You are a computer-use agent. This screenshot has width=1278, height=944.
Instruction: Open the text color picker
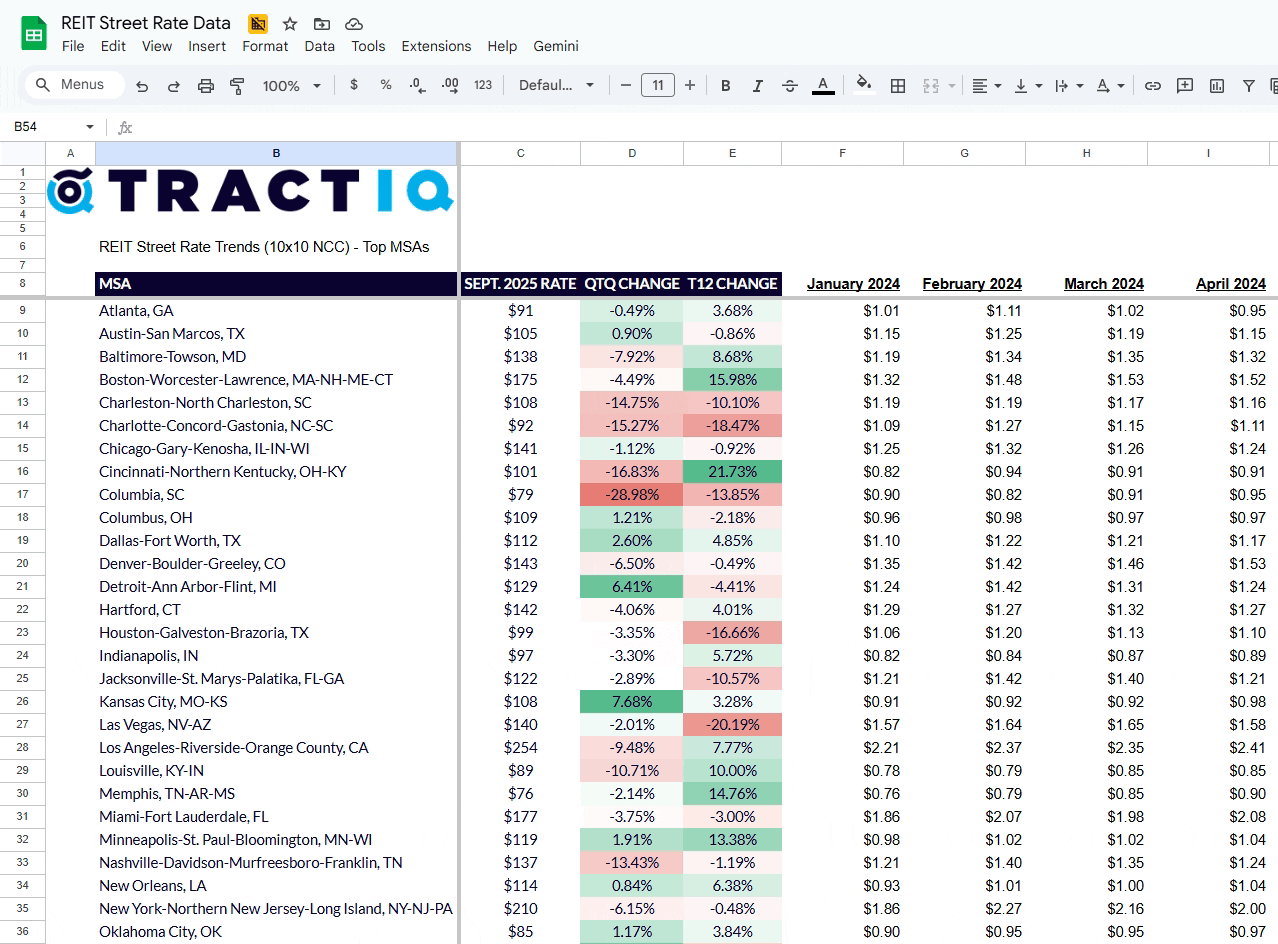point(823,85)
